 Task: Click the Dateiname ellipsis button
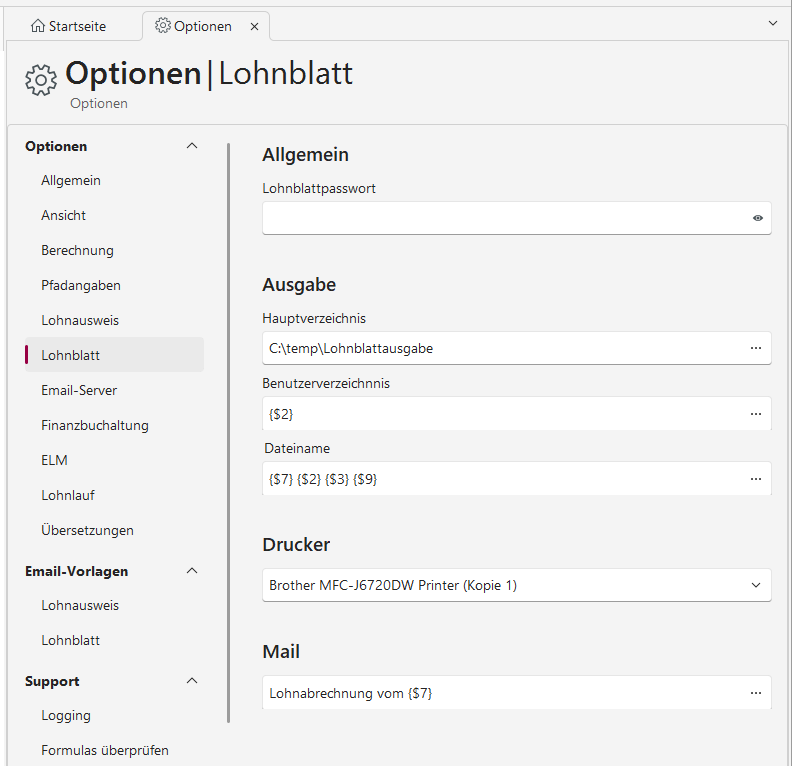point(756,479)
